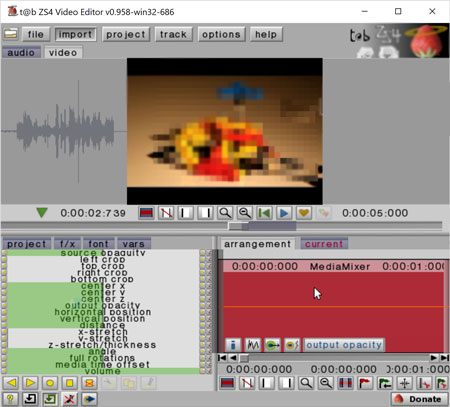Click the yellow key icon on track
This screenshot has width=450, height=407.
[292, 345]
